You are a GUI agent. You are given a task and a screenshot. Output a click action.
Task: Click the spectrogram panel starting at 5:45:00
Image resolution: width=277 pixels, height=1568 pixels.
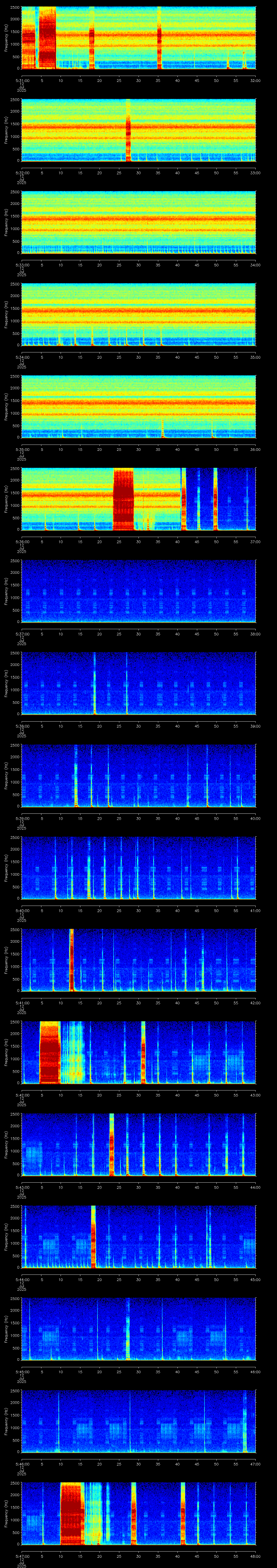(x=138, y=1329)
